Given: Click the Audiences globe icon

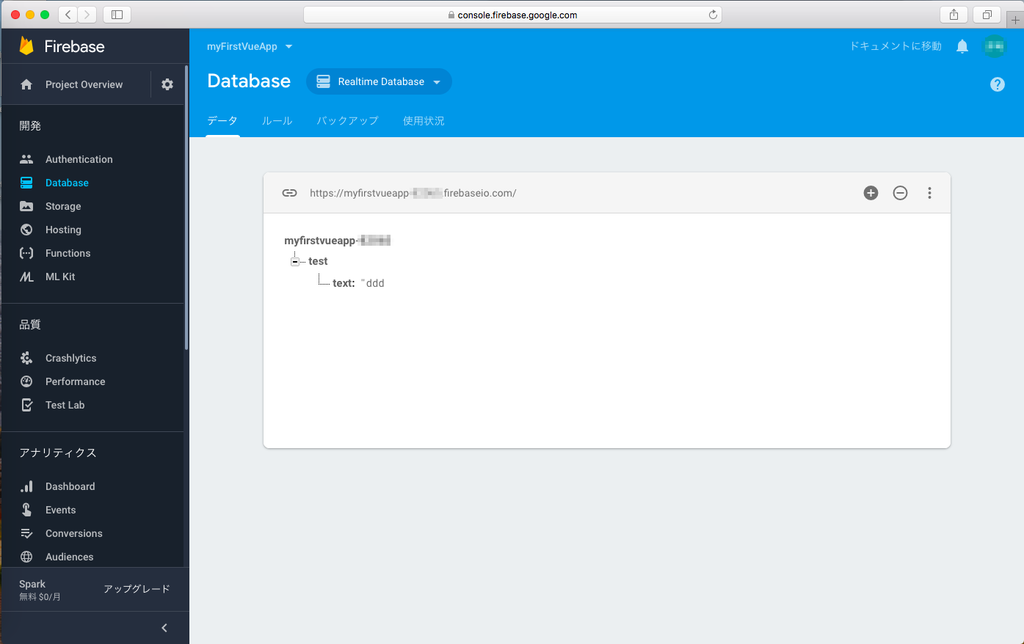Looking at the screenshot, I should point(26,557).
